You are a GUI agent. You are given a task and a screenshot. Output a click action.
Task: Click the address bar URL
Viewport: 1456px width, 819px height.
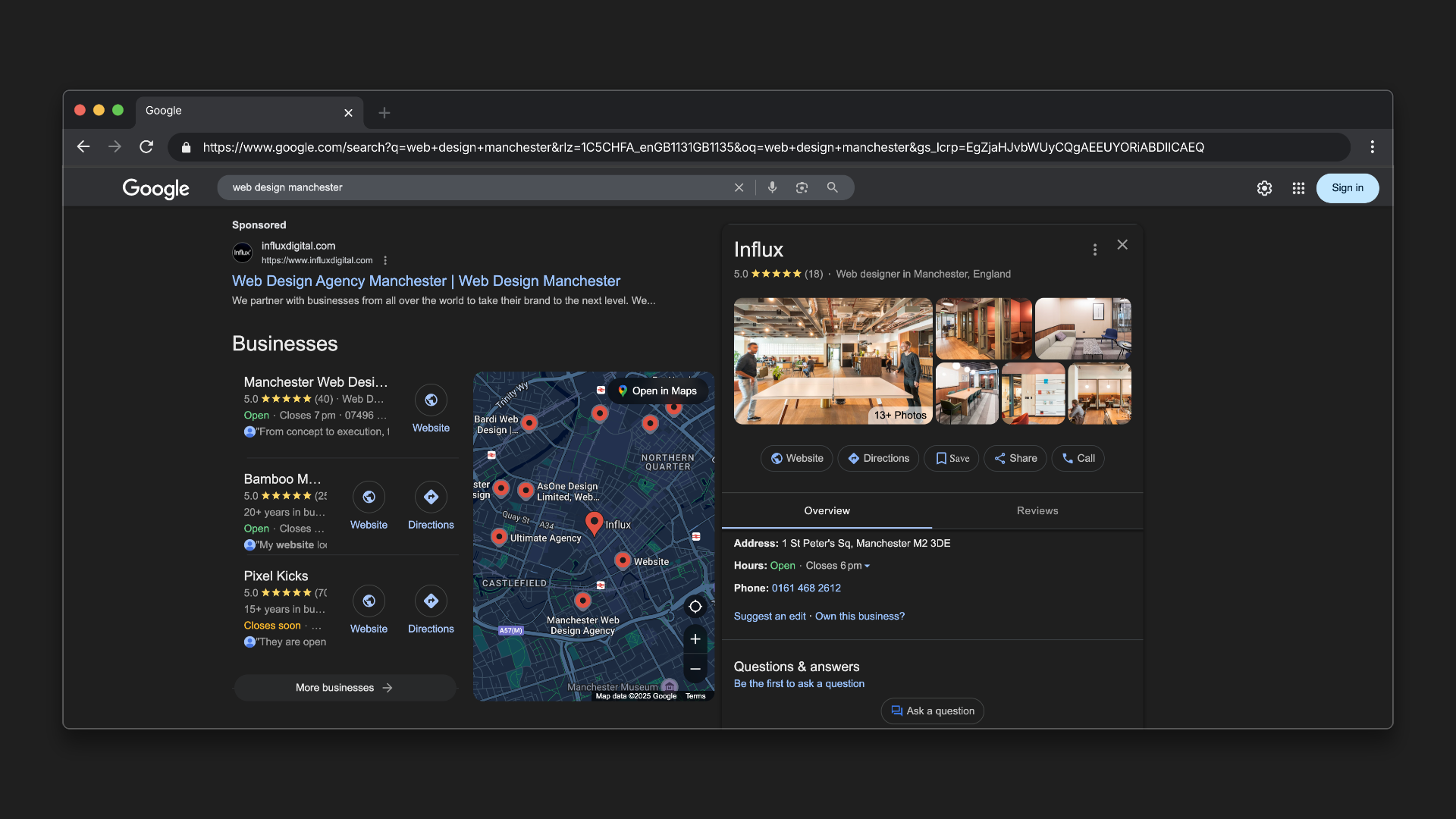coord(703,147)
